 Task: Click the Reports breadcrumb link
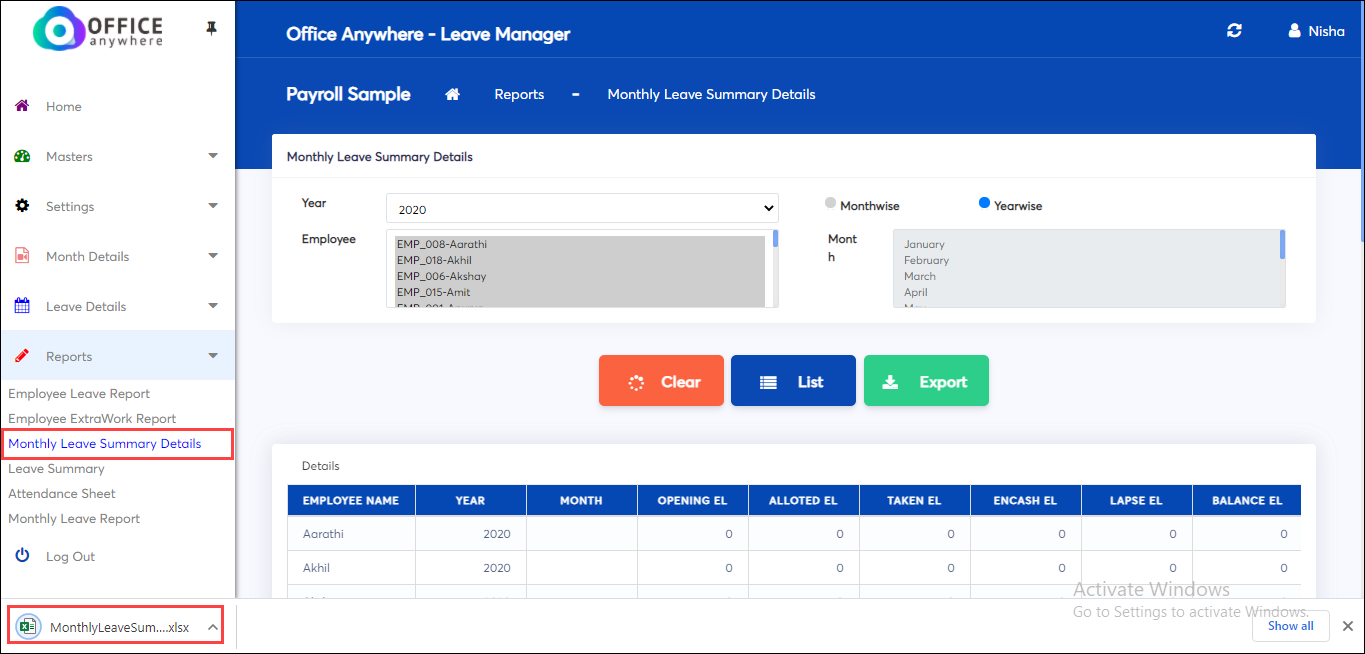click(519, 94)
